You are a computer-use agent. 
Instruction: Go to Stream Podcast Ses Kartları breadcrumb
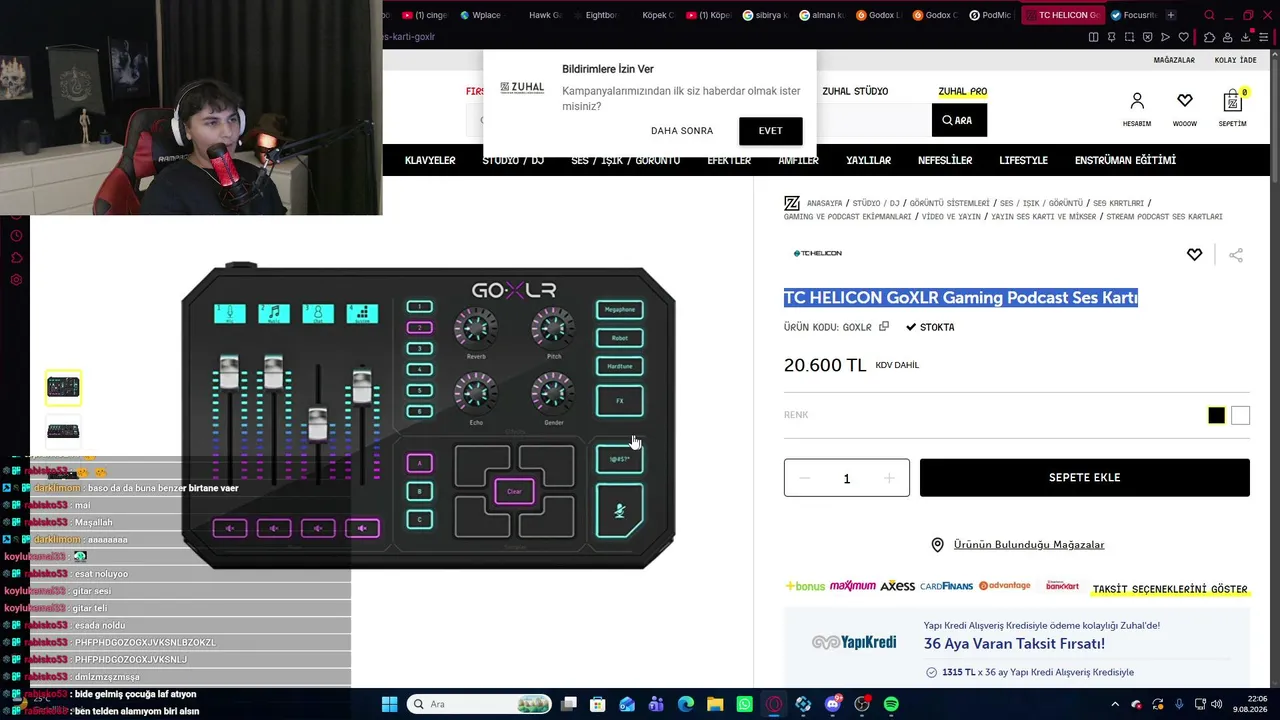(1164, 217)
